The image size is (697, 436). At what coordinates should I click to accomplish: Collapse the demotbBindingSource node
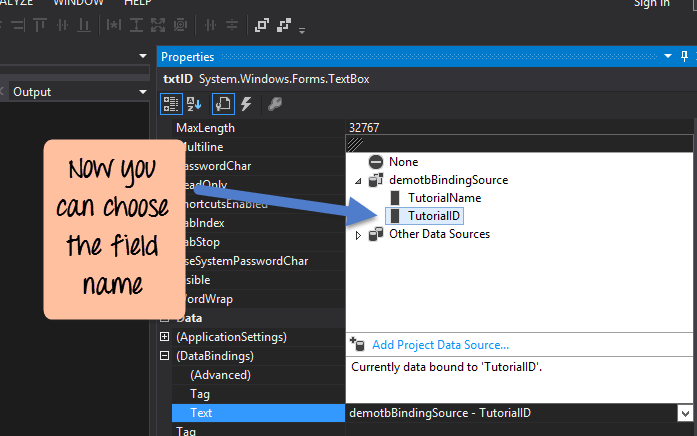coord(359,180)
